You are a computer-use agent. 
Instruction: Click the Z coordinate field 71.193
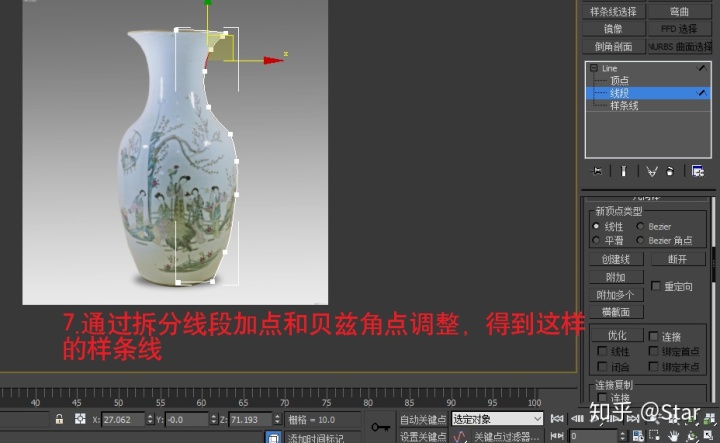tap(250, 419)
